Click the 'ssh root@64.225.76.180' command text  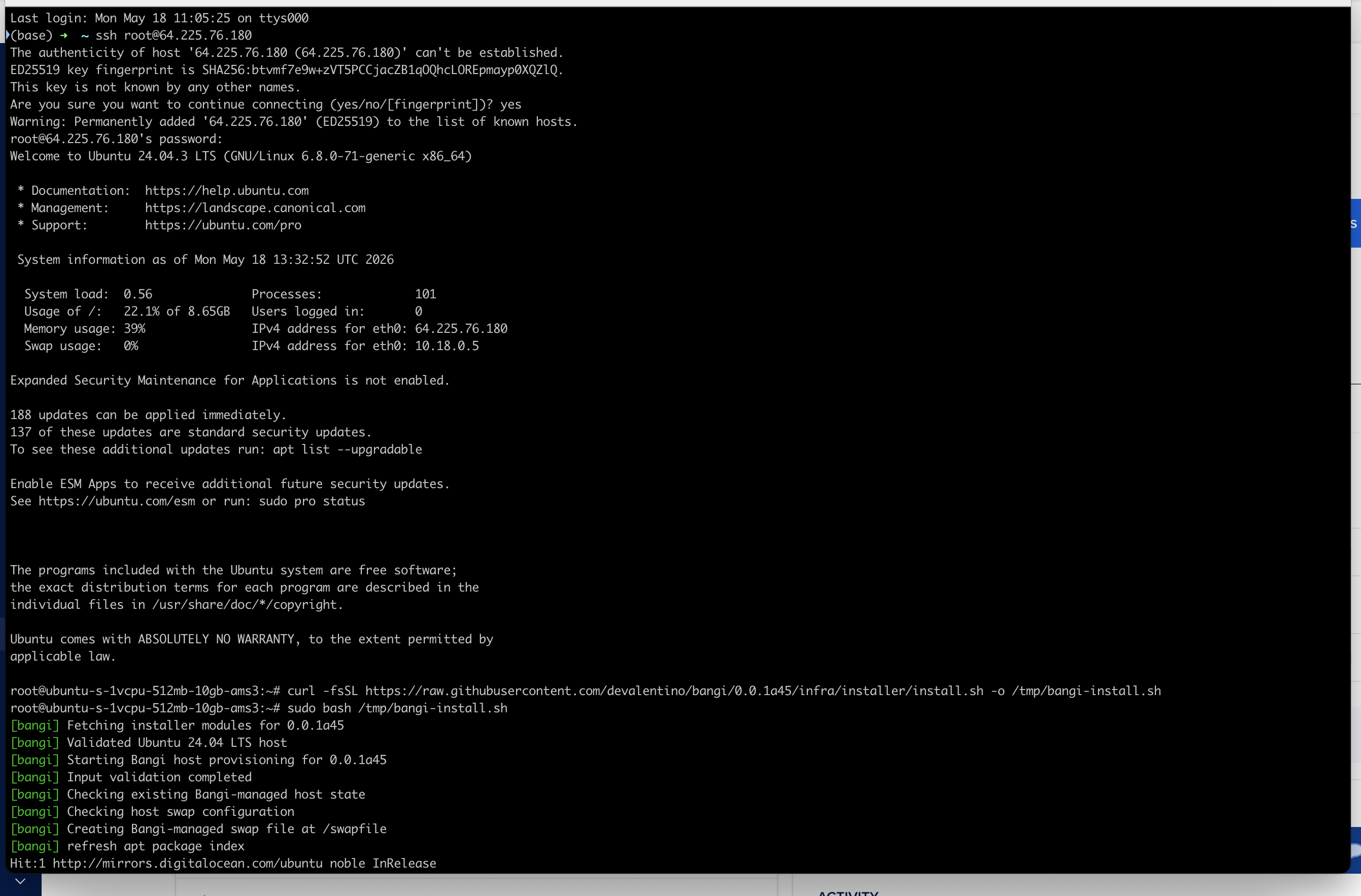pyautogui.click(x=173, y=36)
